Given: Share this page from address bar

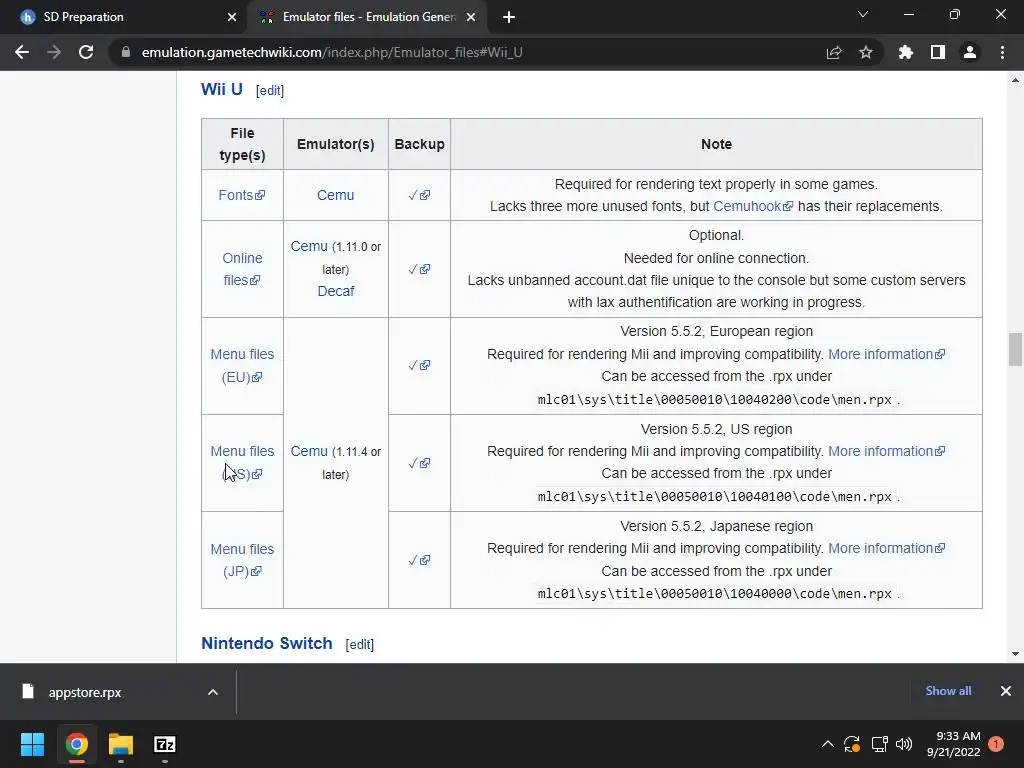Looking at the screenshot, I should tap(834, 52).
